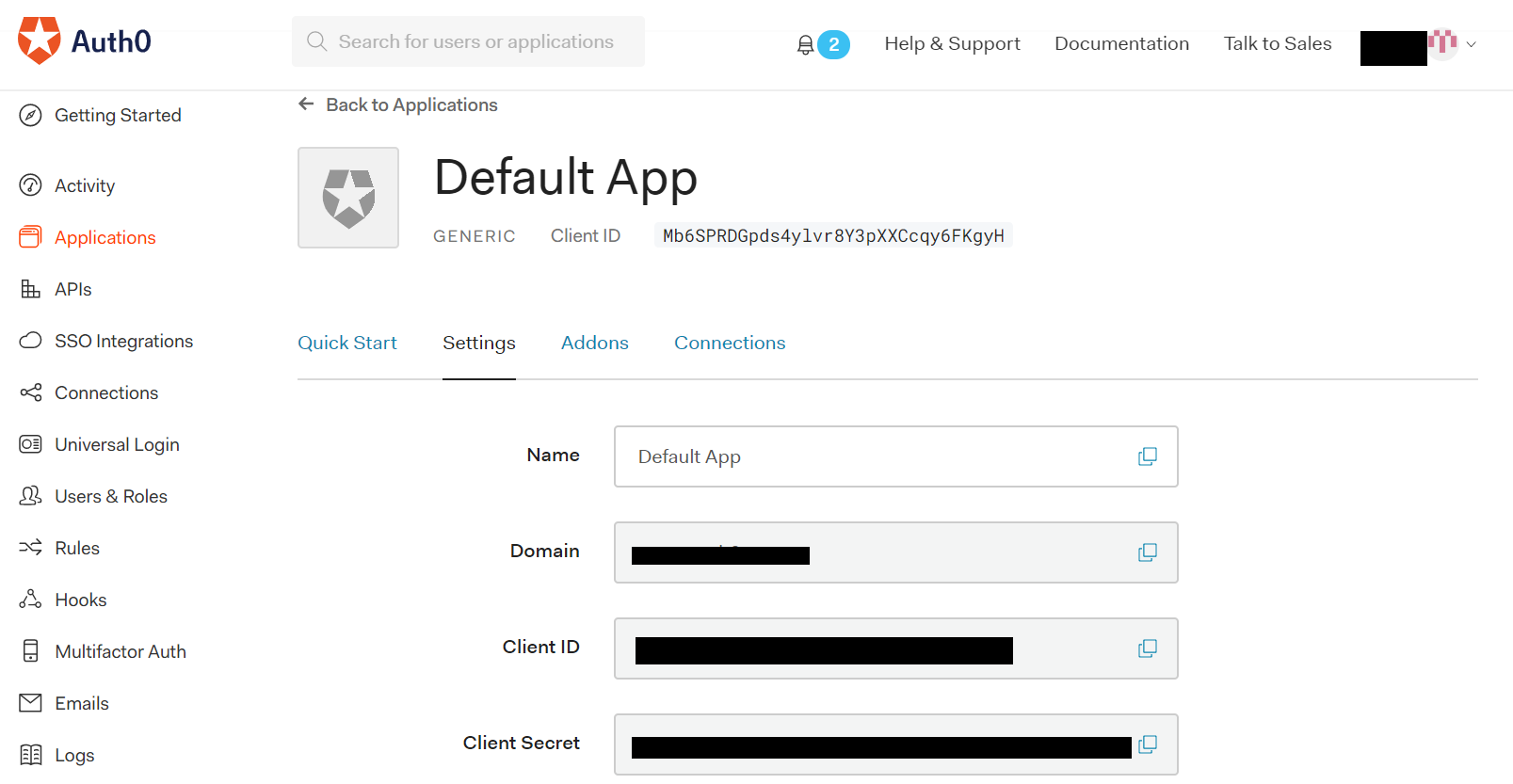Open APIs in the sidebar
Screen dimensions: 1513x784
(73, 289)
